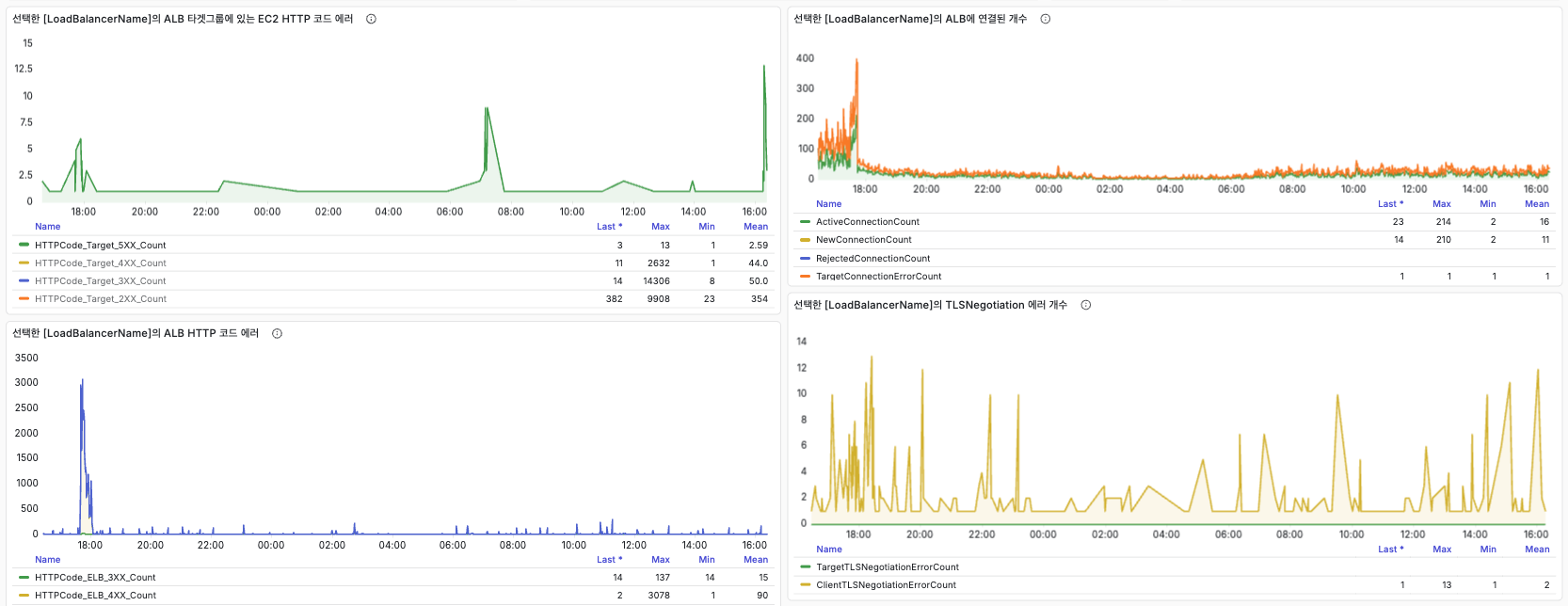Sort ALB HTTP code error legend by Last
This screenshot has width=1568, height=606.
coord(608,560)
